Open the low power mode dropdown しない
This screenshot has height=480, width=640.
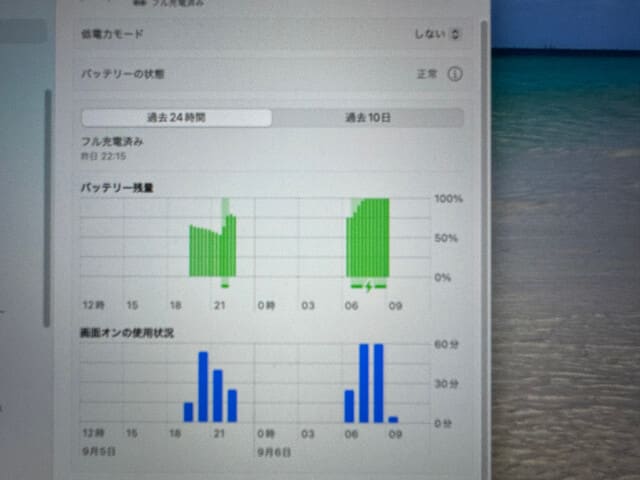point(438,34)
